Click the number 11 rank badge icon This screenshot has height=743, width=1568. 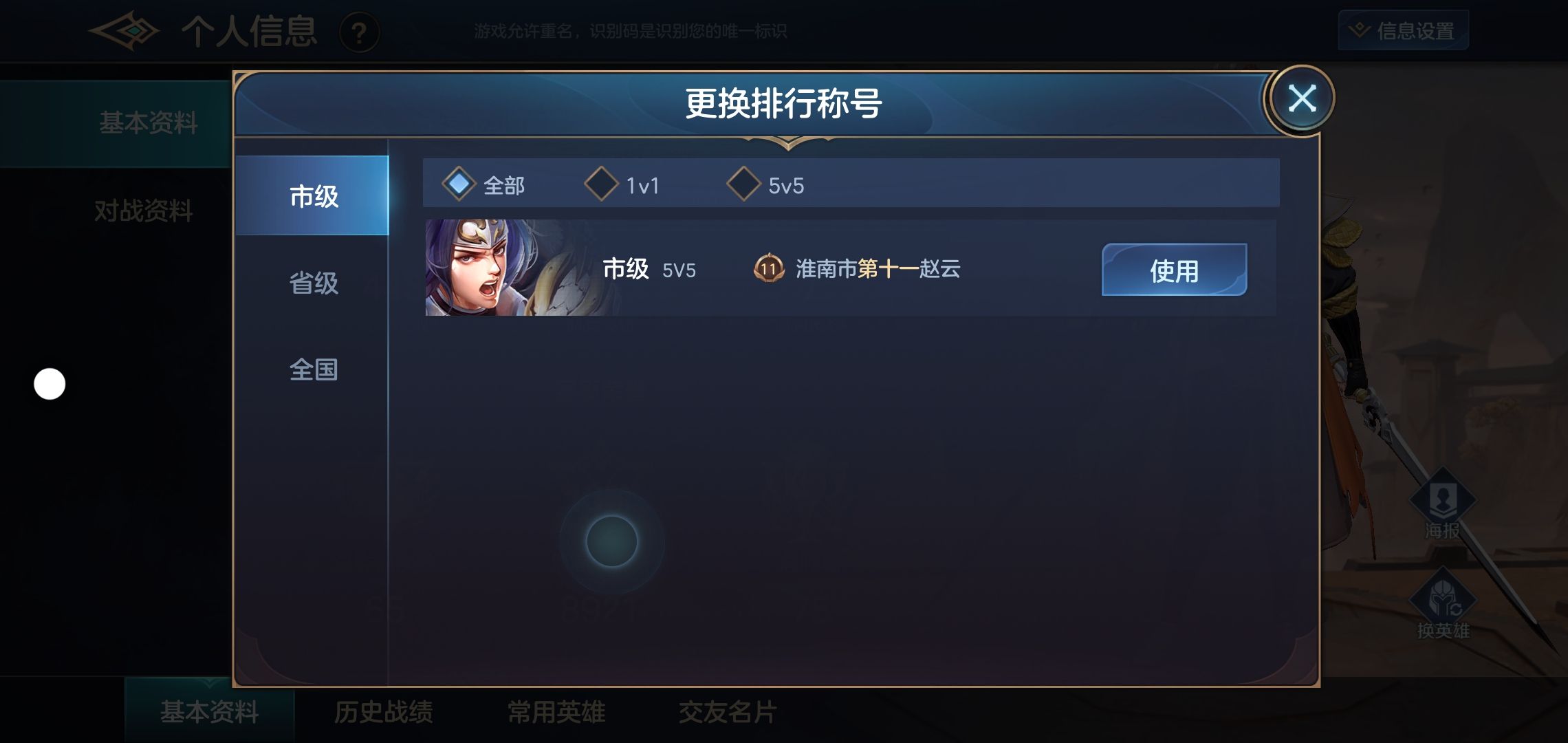(x=769, y=268)
